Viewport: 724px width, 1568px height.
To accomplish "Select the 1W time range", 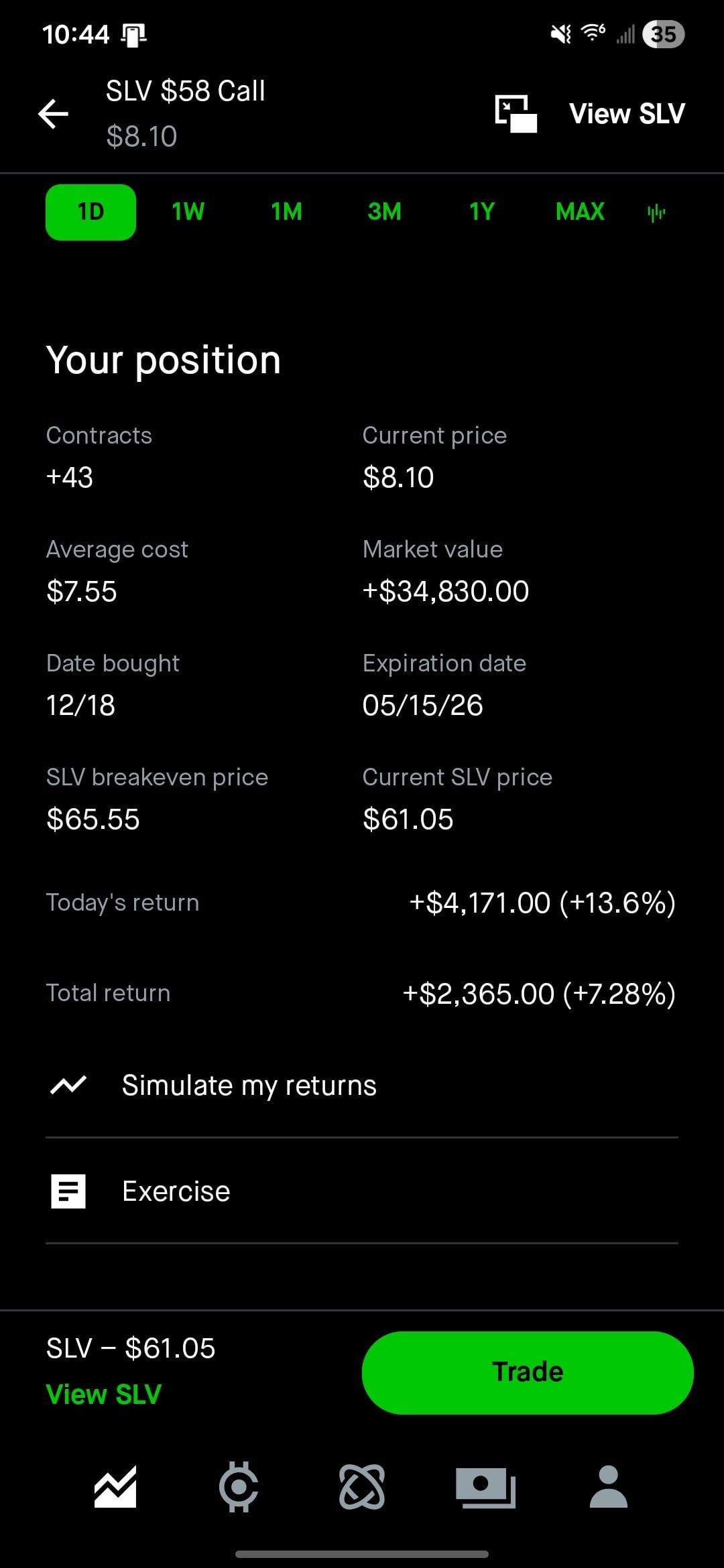I will [188, 212].
